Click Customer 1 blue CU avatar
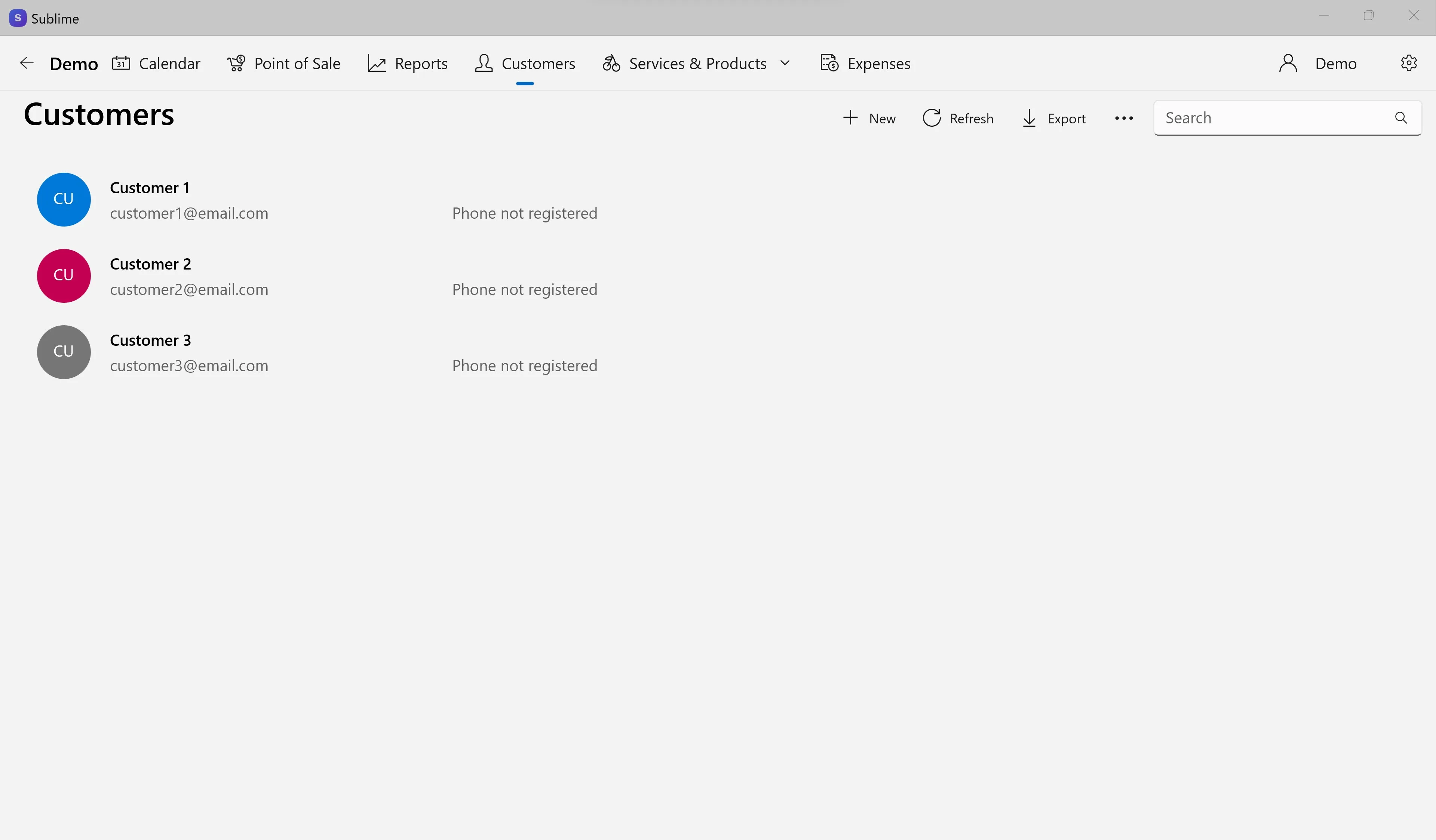 point(64,199)
